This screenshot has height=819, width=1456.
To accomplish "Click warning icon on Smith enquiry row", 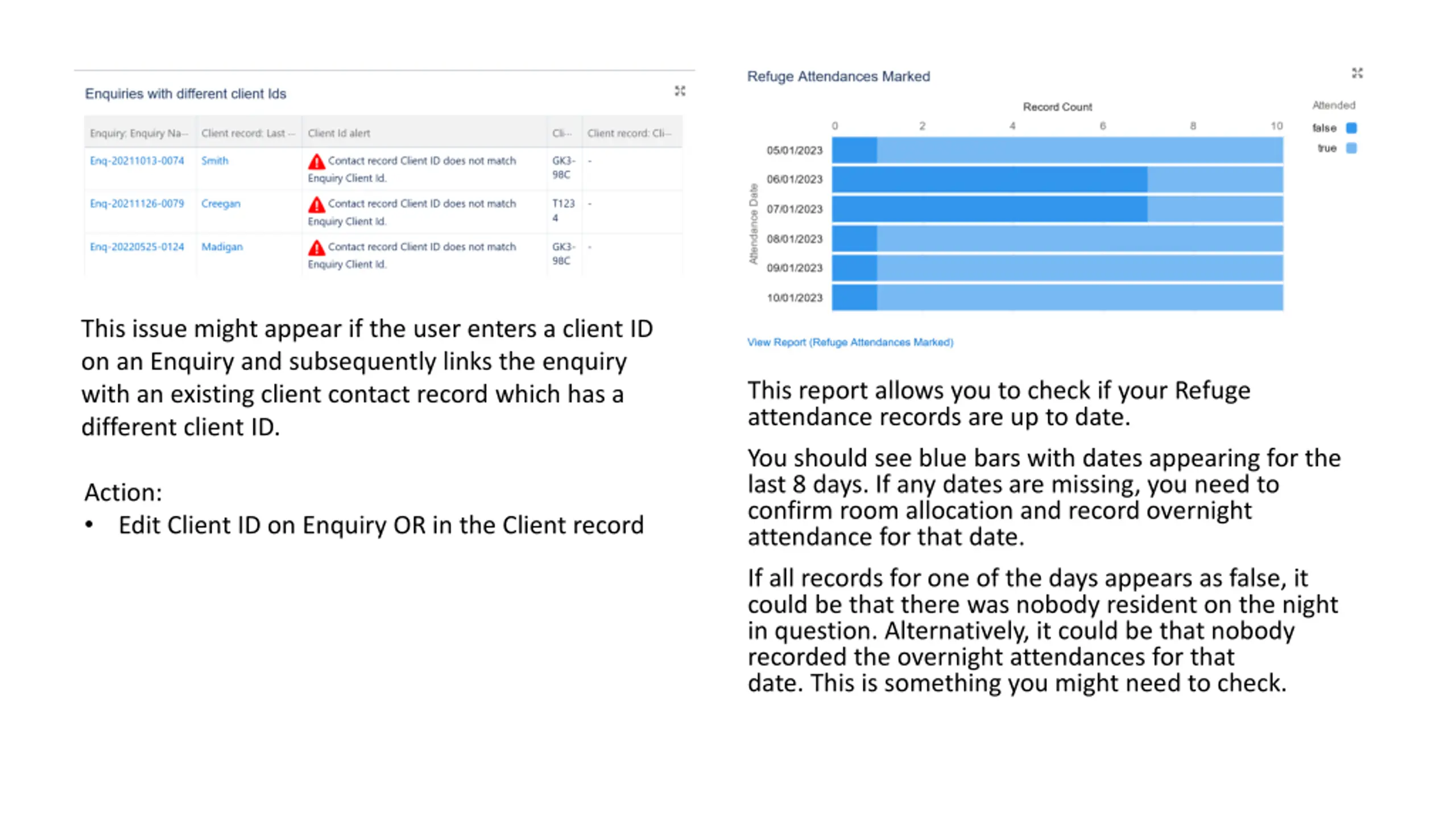I will coord(316,162).
